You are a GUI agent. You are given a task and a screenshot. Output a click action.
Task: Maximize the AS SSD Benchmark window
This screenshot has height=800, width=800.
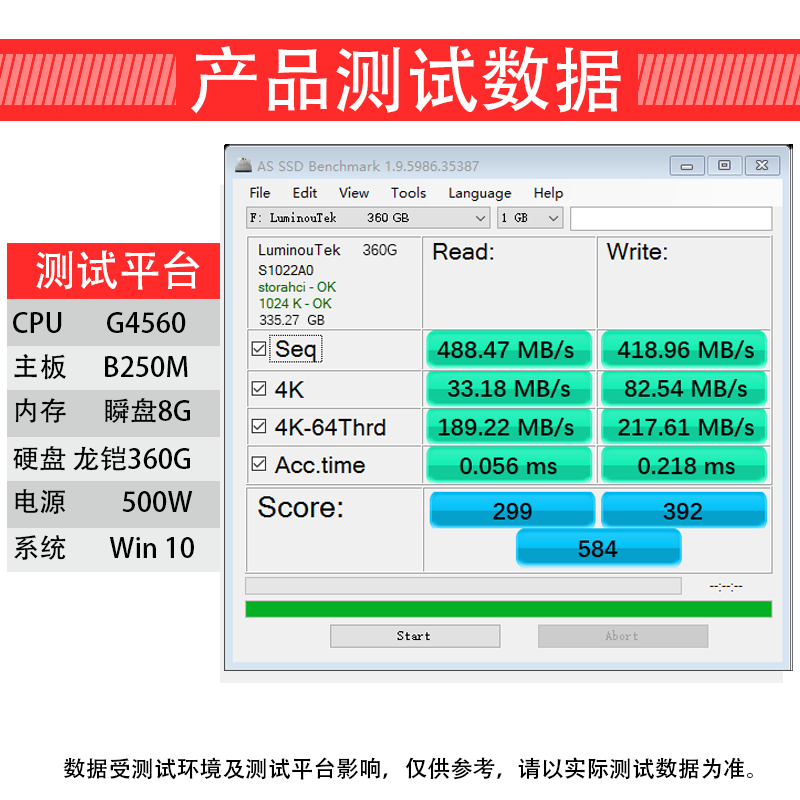coord(724,165)
